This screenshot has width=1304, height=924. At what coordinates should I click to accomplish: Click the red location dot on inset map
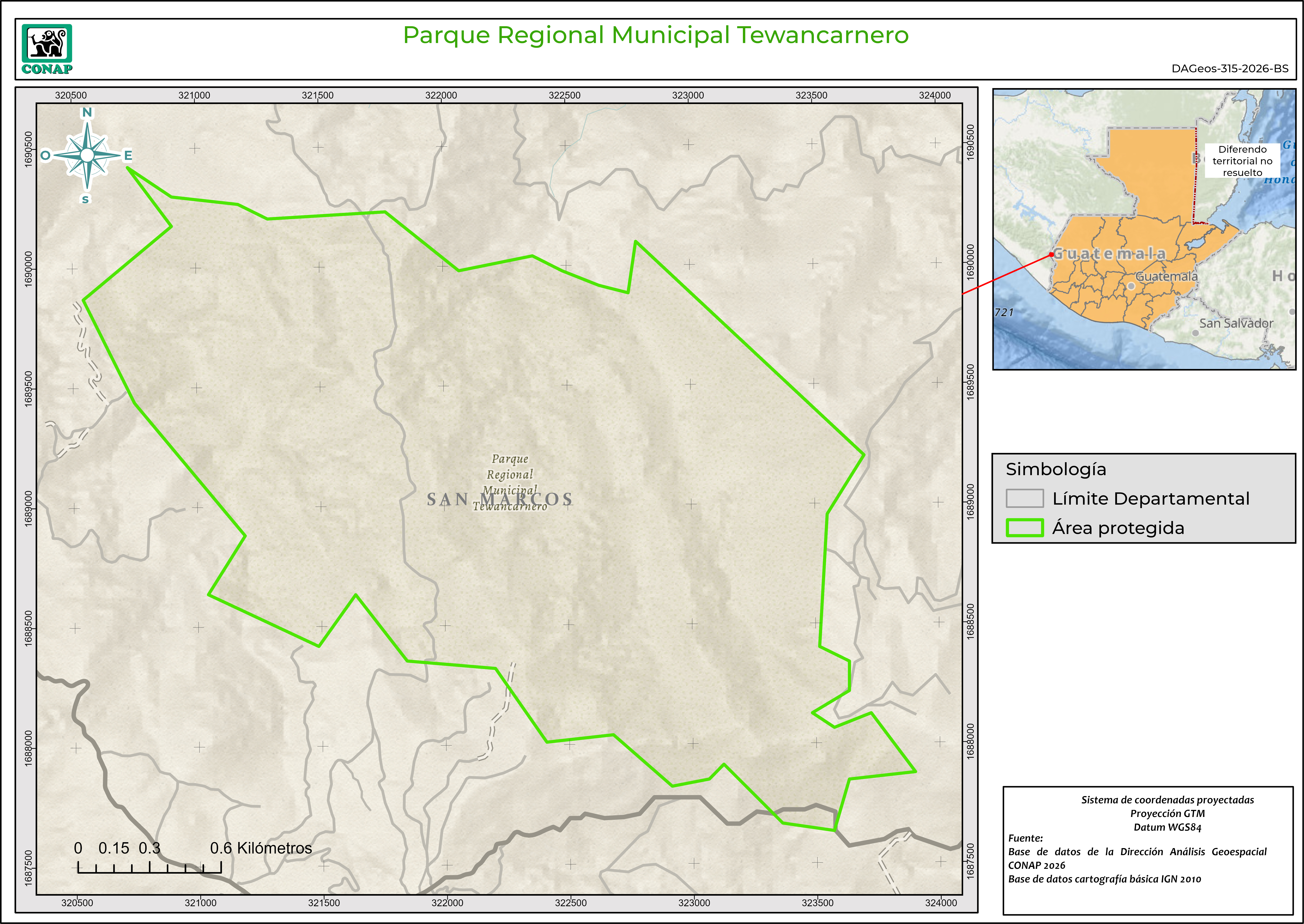1051,254
